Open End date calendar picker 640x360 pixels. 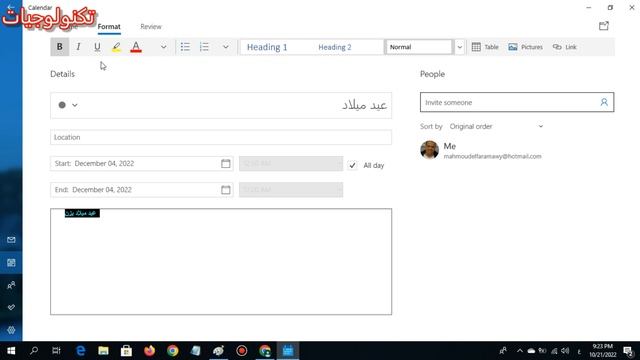pos(226,189)
